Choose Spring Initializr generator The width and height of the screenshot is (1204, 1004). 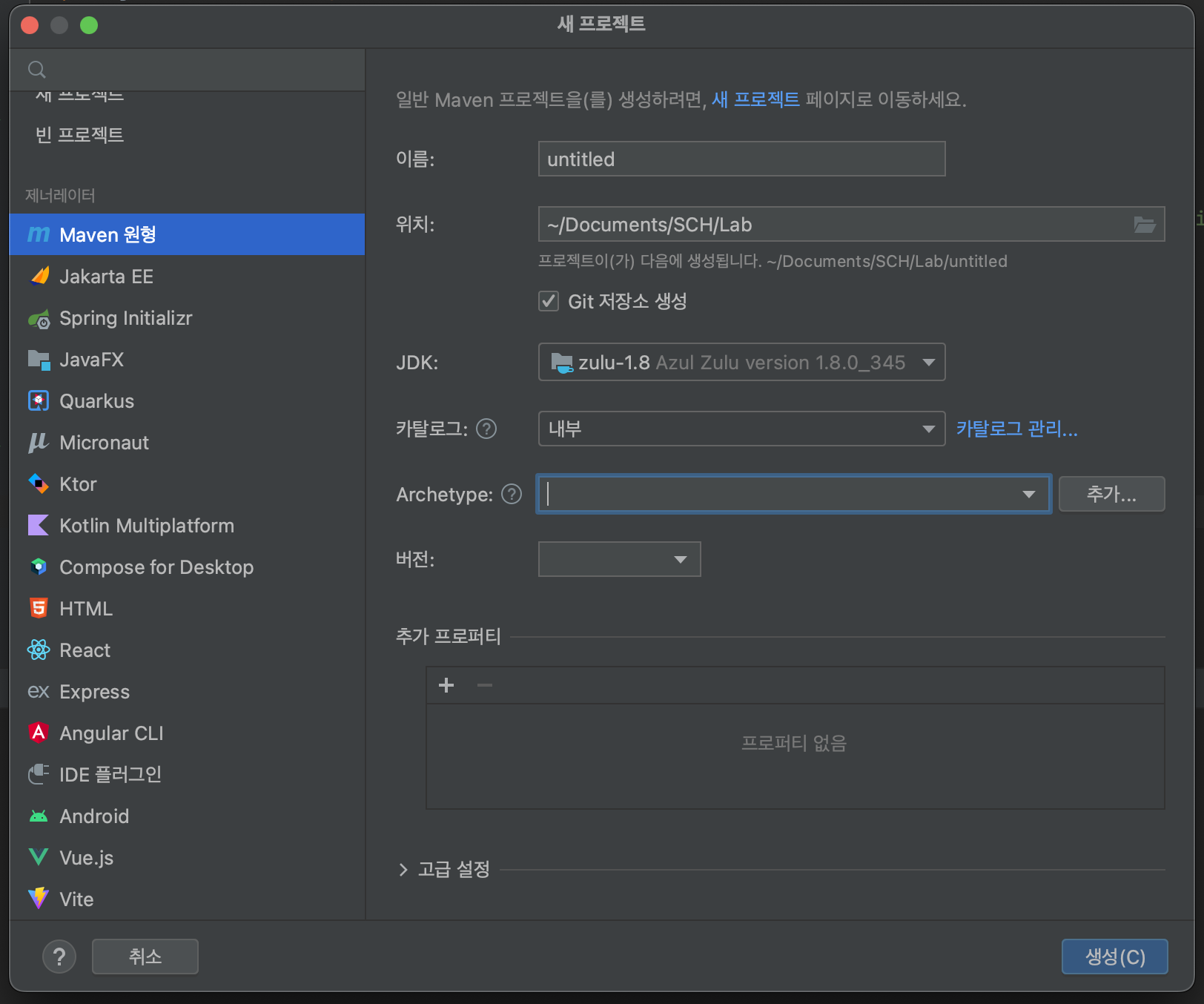(187, 318)
